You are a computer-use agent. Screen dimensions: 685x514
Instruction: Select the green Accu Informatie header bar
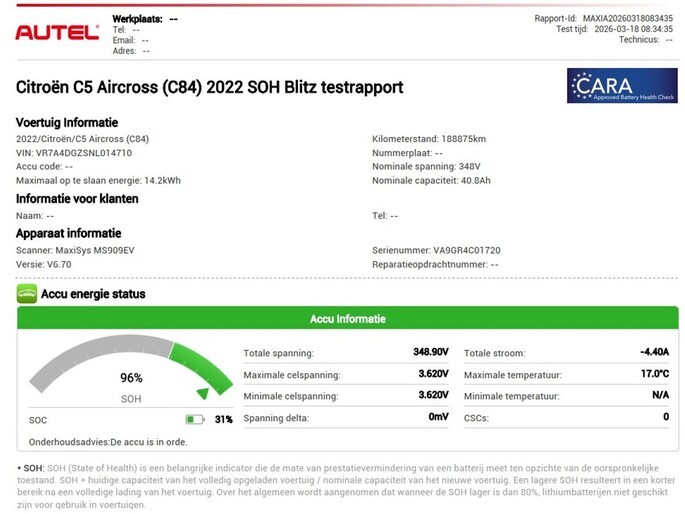coord(347,319)
